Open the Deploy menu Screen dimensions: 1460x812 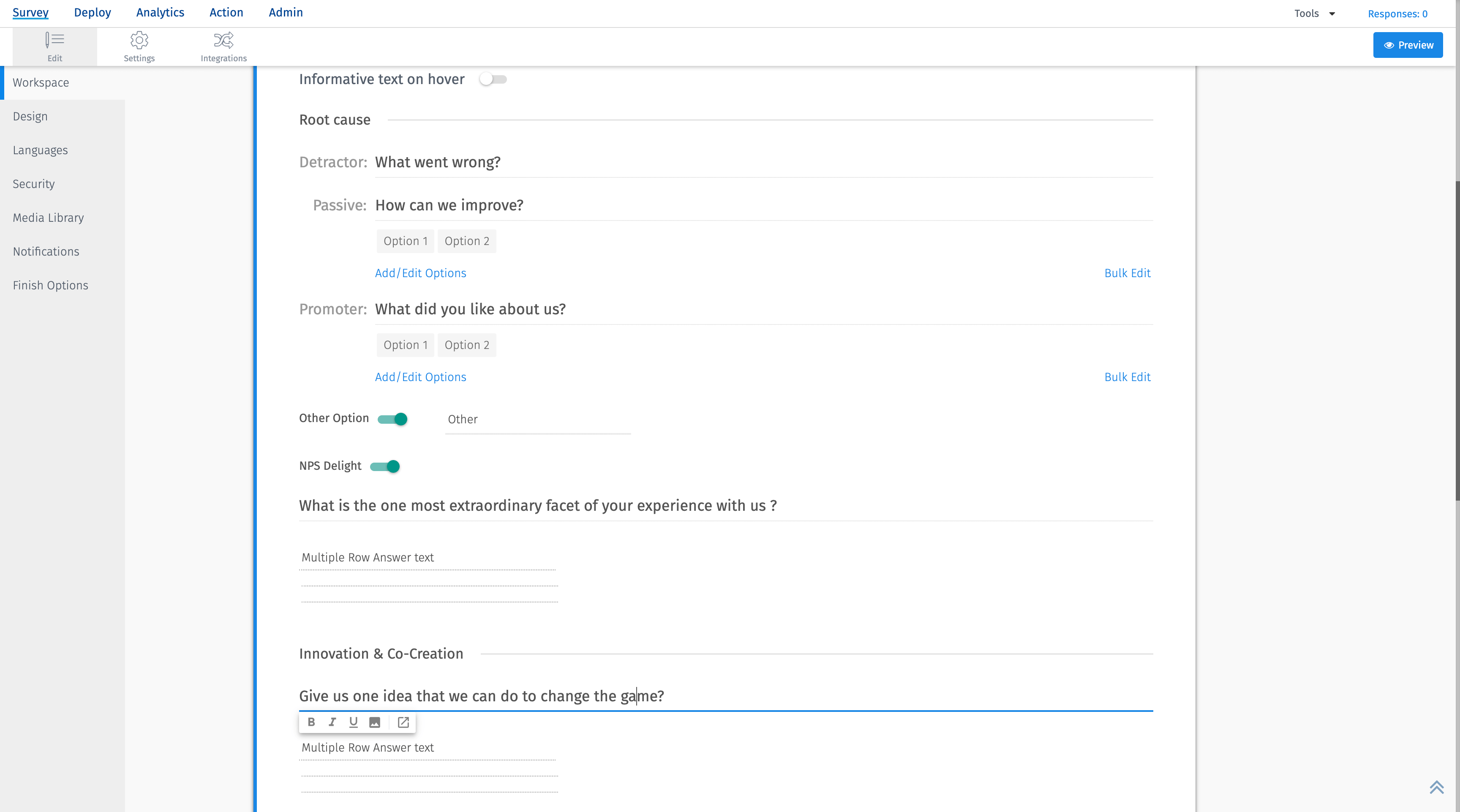click(93, 12)
